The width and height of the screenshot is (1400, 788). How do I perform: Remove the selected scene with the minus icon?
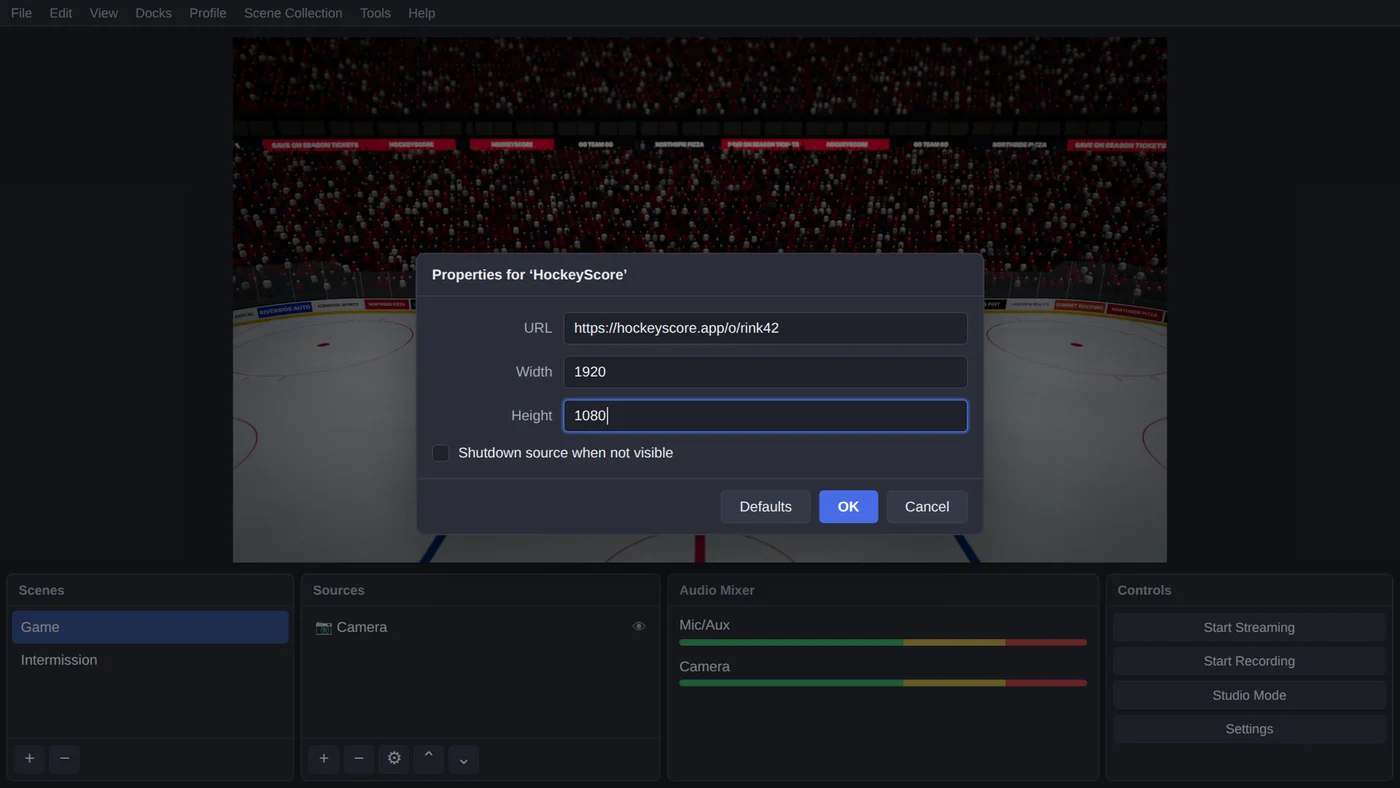point(64,759)
